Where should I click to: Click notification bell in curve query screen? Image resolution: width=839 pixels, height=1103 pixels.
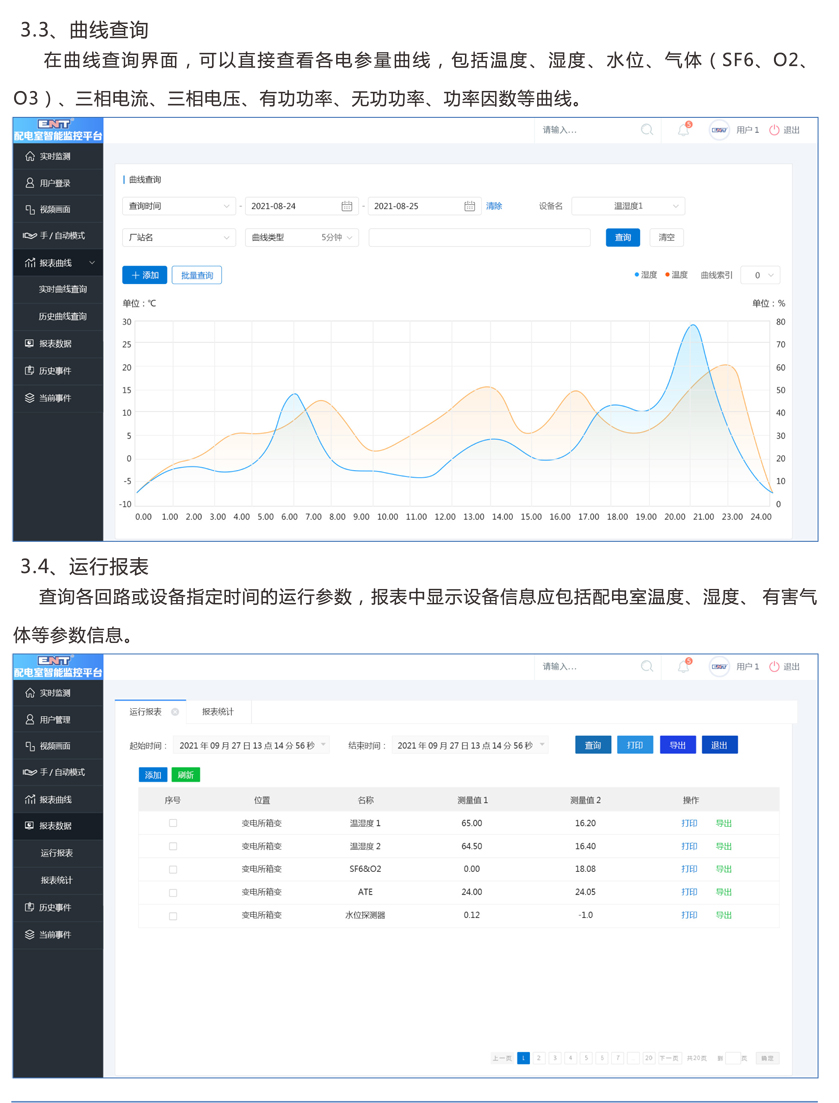[x=684, y=130]
